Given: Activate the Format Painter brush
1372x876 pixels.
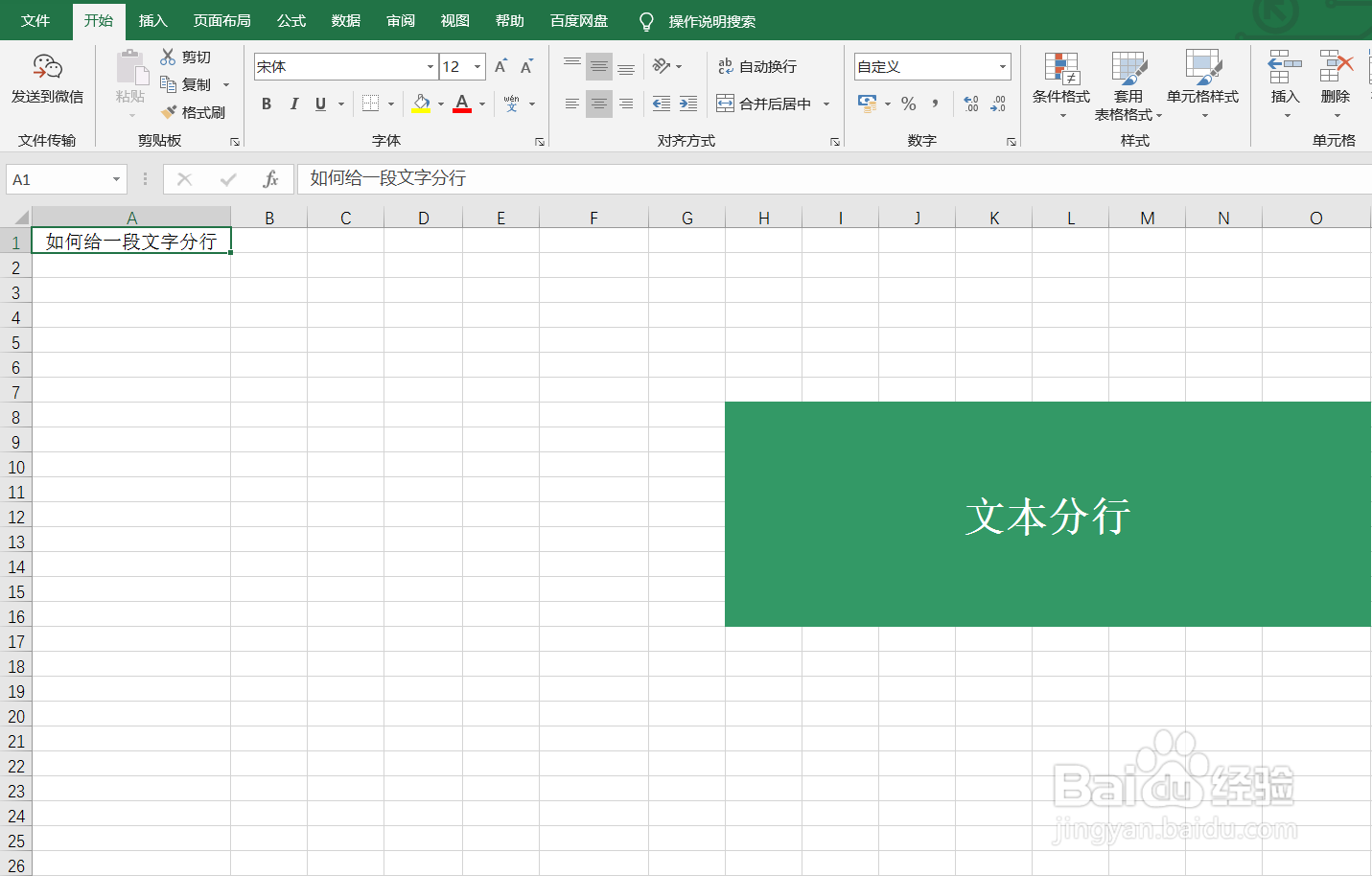Looking at the screenshot, I should pos(169,112).
